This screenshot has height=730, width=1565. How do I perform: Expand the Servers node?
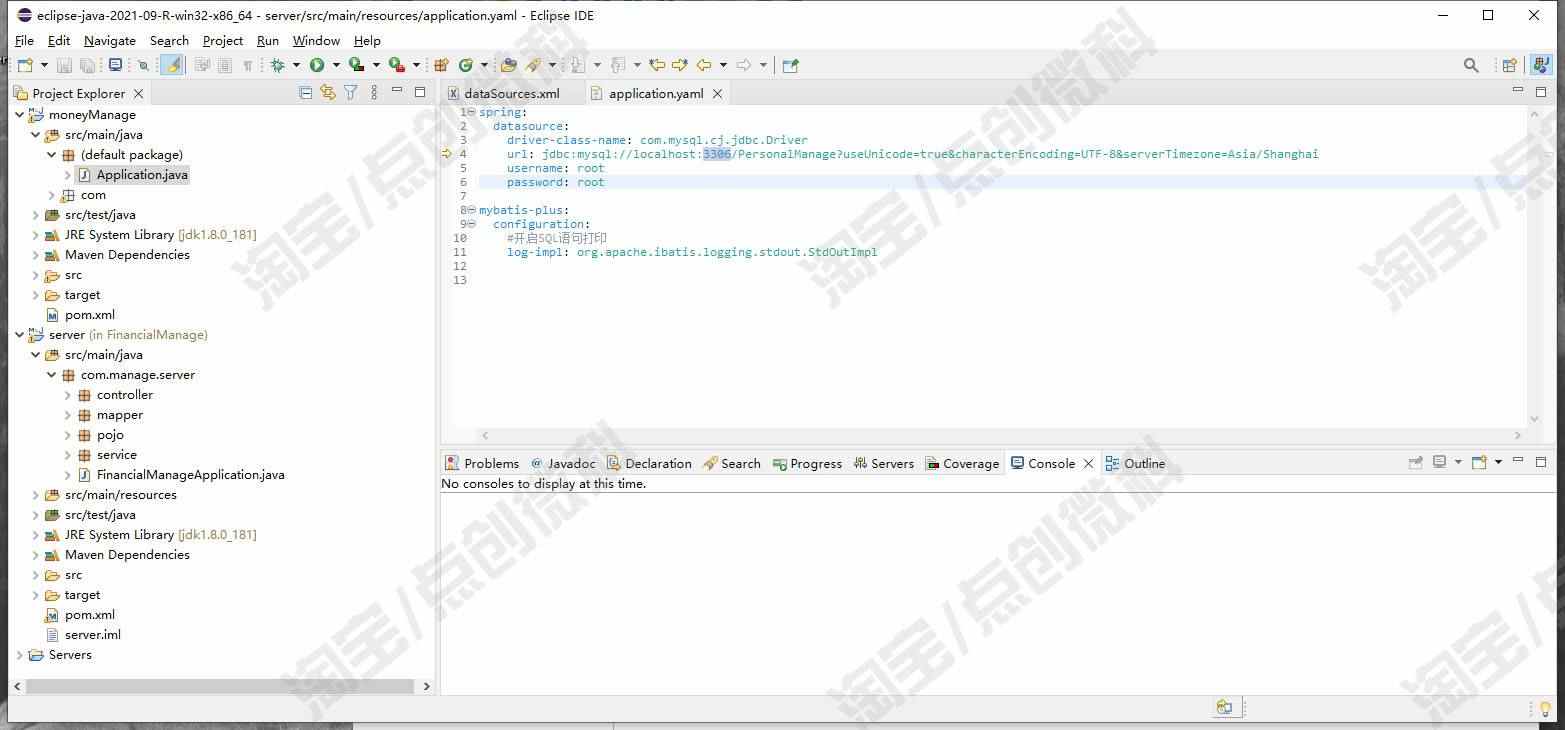[19, 655]
